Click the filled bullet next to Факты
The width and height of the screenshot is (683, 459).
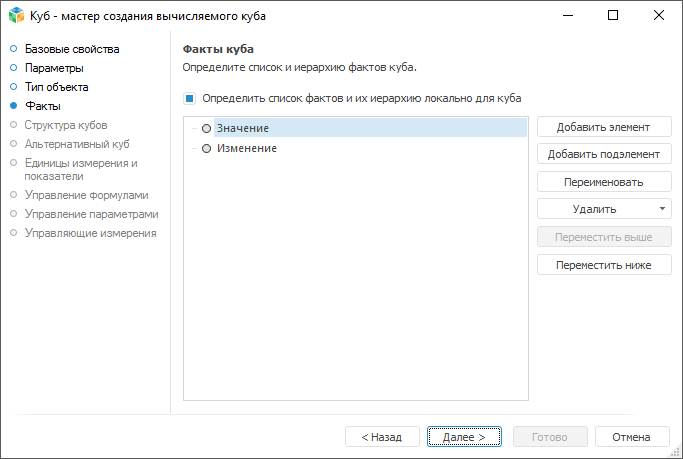pyautogui.click(x=14, y=106)
